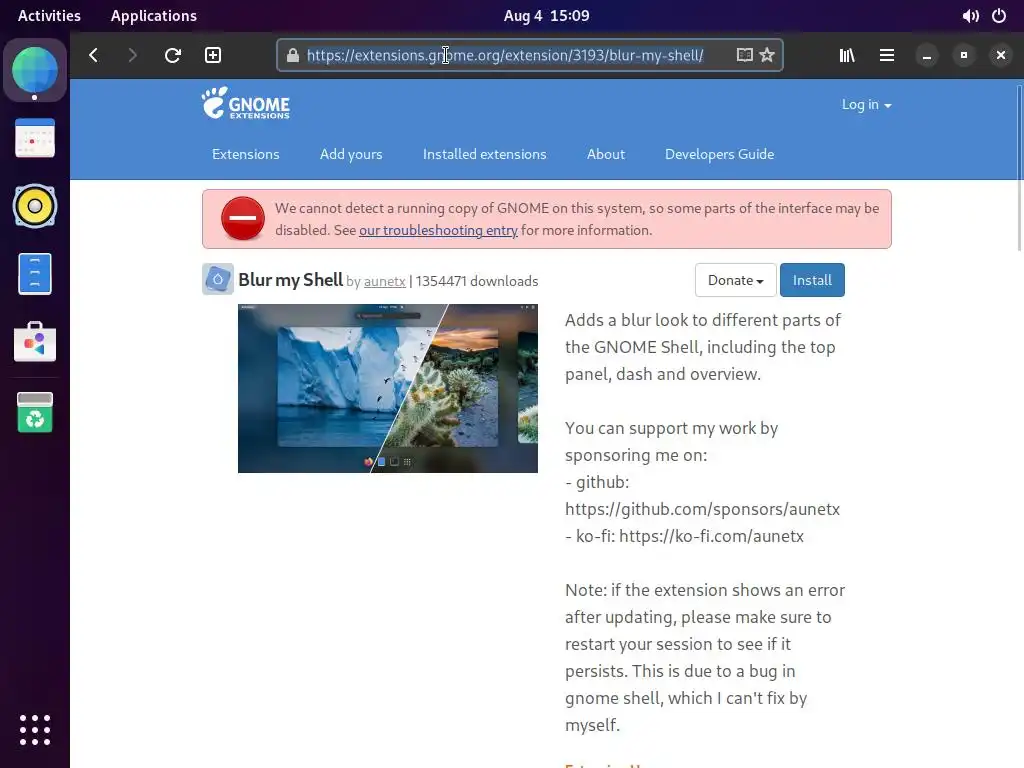The image size is (1024, 768).
Task: Open the Developers Guide
Action: [x=719, y=154]
